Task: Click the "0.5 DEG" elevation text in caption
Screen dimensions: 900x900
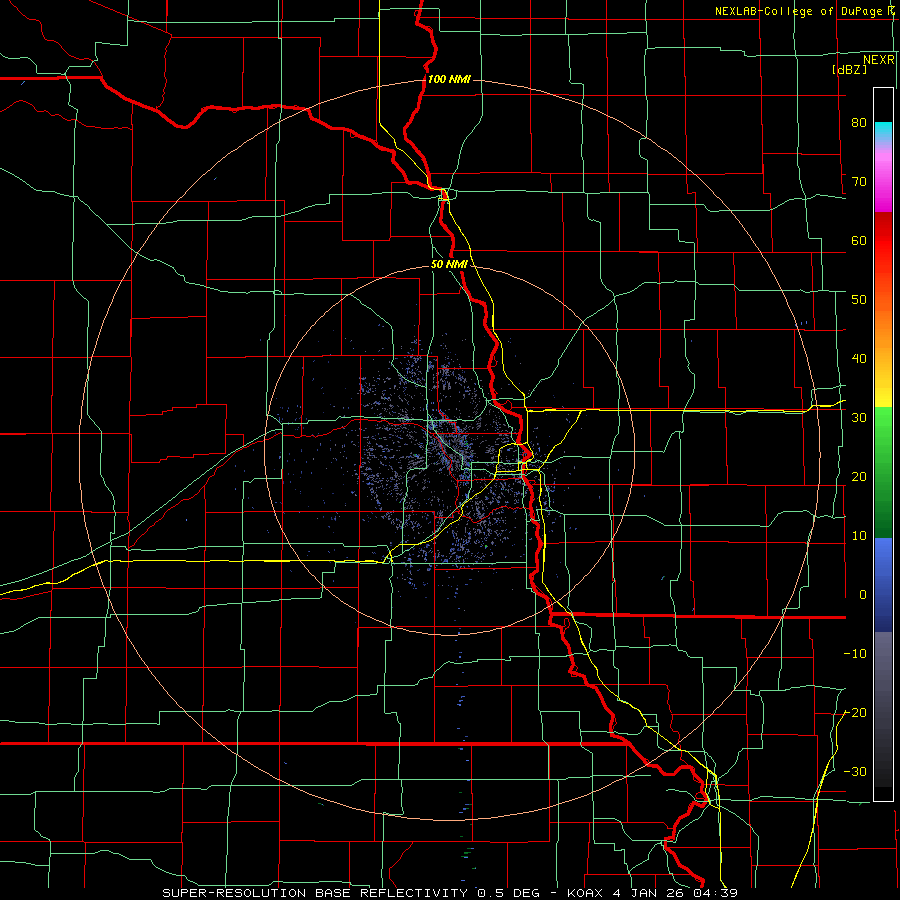Action: click(509, 893)
